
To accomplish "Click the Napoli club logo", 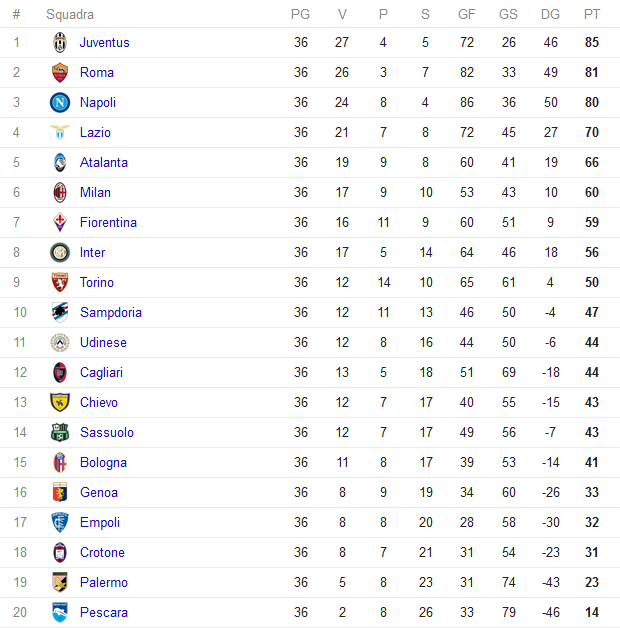I will coord(60,103).
